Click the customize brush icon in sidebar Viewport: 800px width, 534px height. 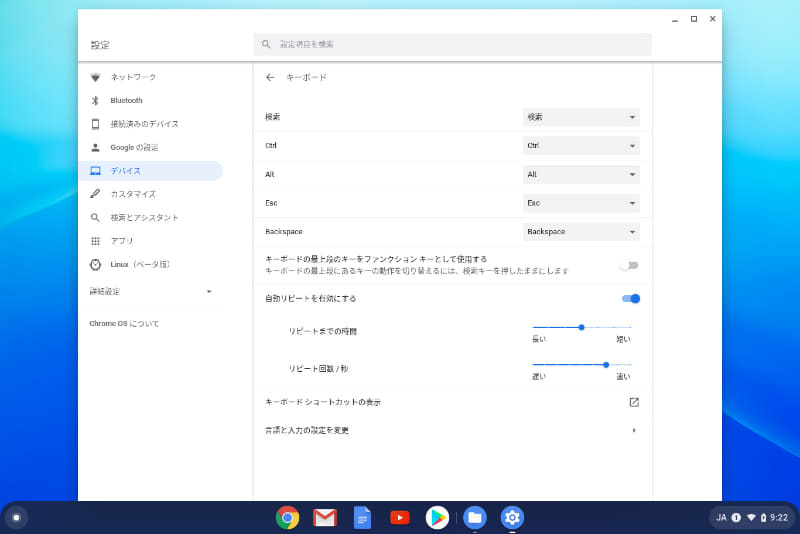click(95, 194)
